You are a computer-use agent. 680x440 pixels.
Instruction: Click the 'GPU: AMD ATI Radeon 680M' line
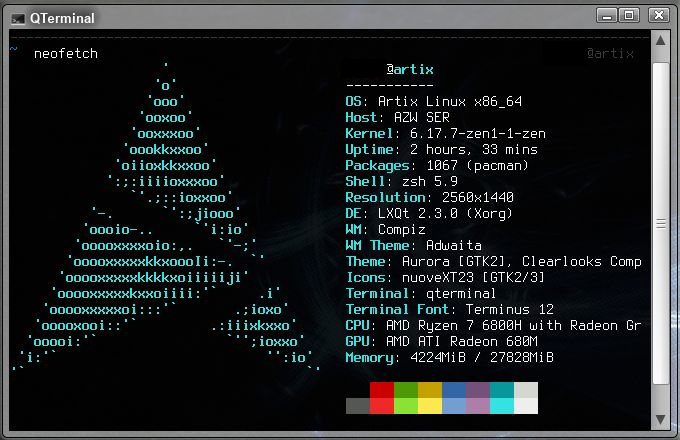click(441, 342)
